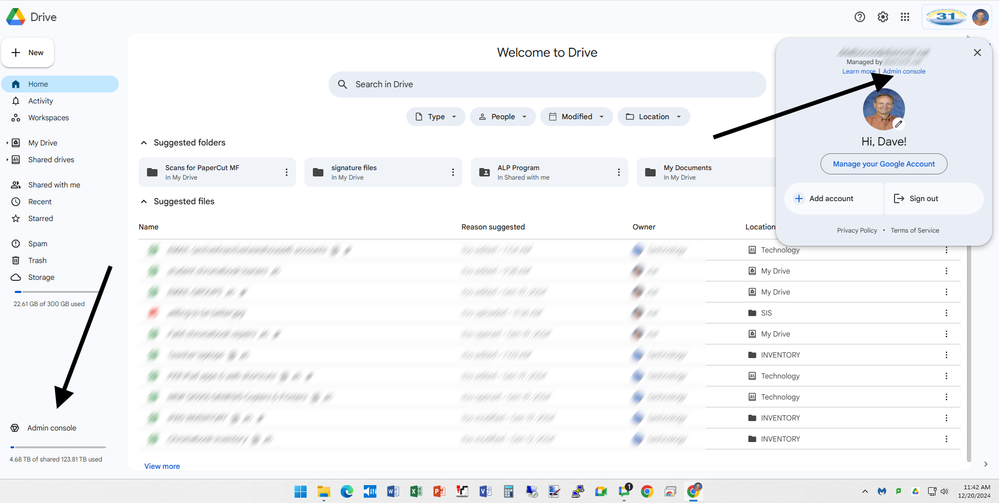
Task: Close the account popup
Action: click(977, 53)
